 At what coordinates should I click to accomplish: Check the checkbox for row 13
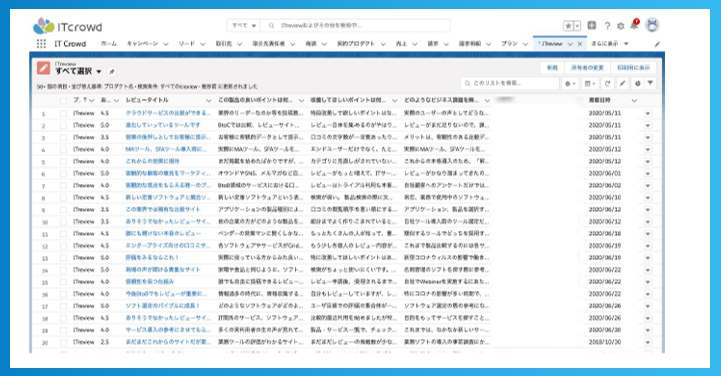click(x=63, y=258)
